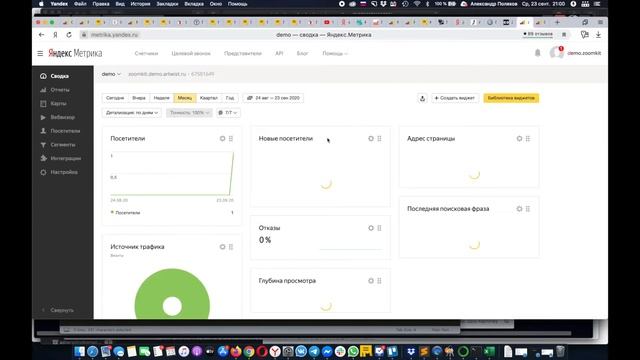The width and height of the screenshot is (640, 360).
Task: Click the Интеграции puzzle icon
Action: 43,158
